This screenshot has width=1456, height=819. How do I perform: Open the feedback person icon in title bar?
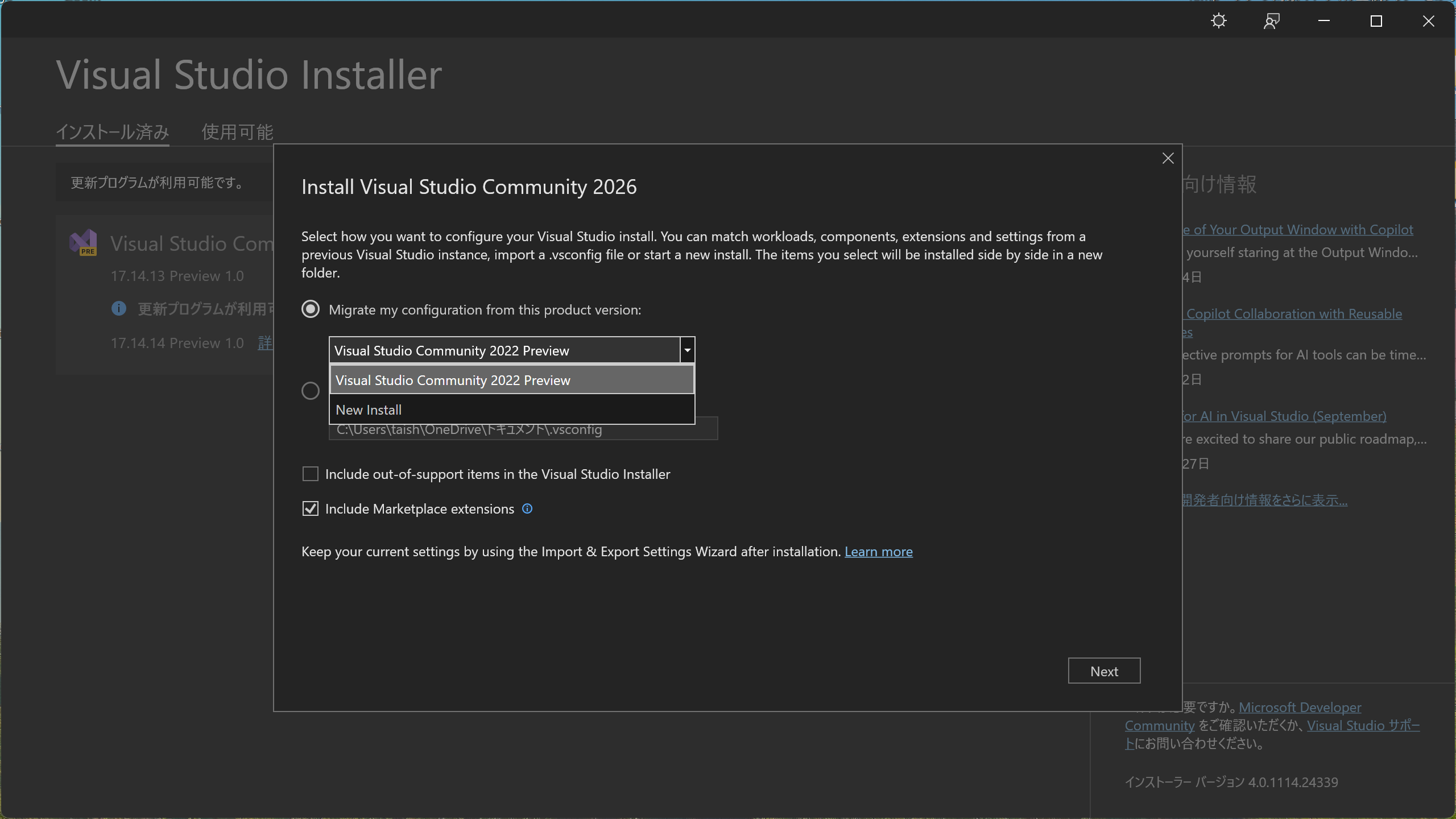(x=1271, y=21)
